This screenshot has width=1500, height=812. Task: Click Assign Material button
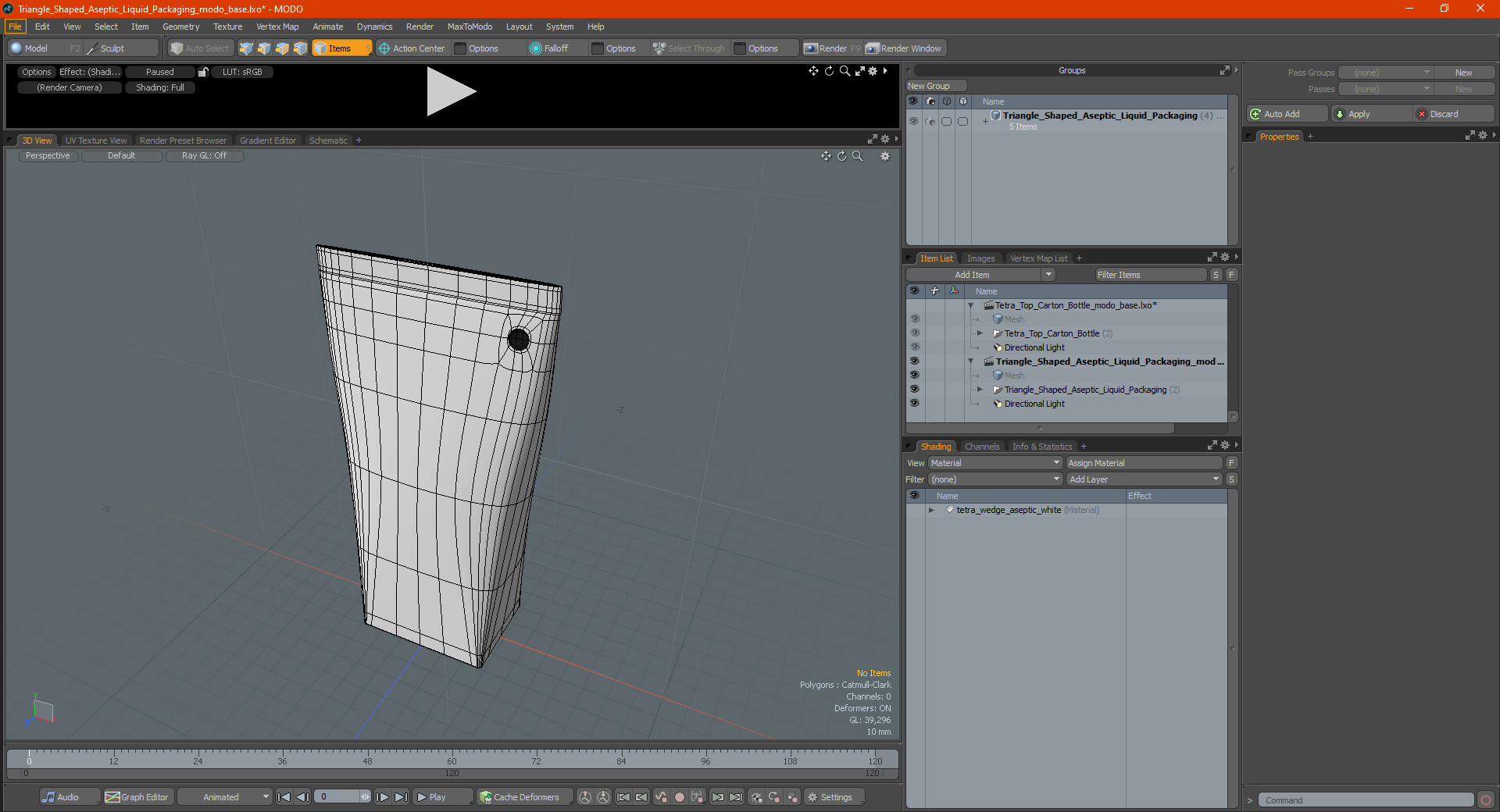tap(1145, 463)
